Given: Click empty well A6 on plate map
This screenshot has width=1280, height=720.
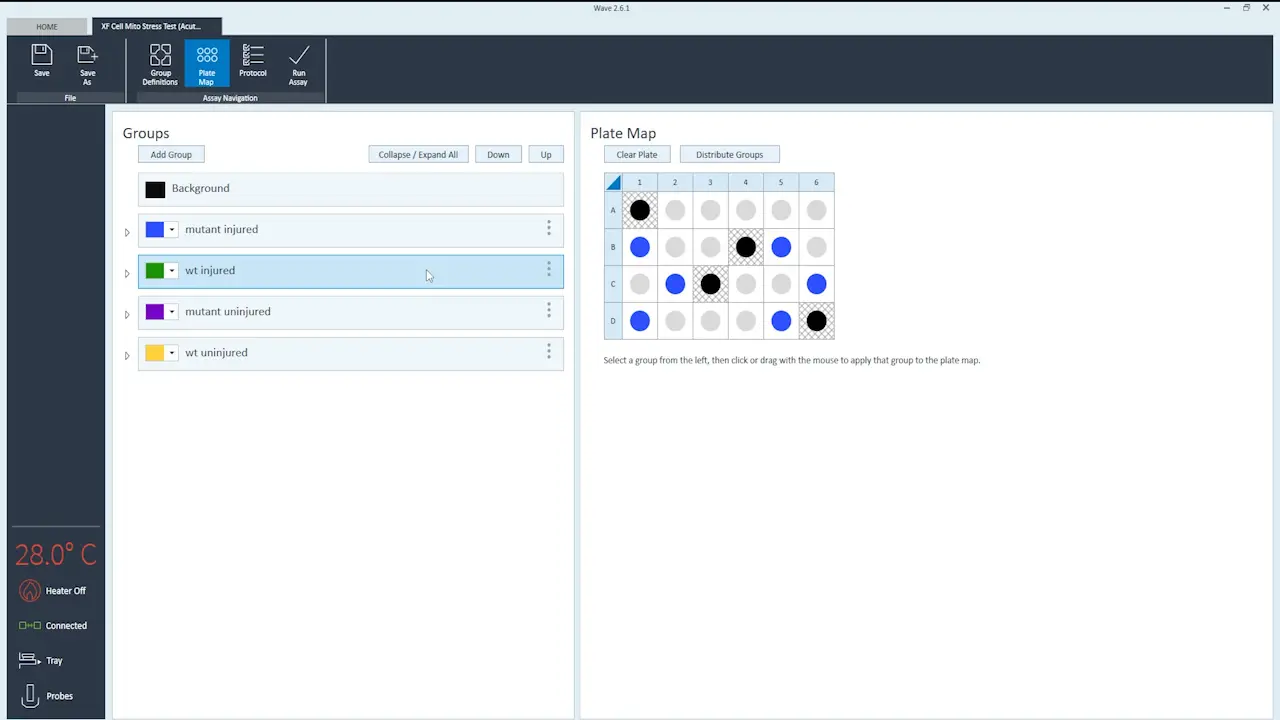Looking at the screenshot, I should (816, 210).
